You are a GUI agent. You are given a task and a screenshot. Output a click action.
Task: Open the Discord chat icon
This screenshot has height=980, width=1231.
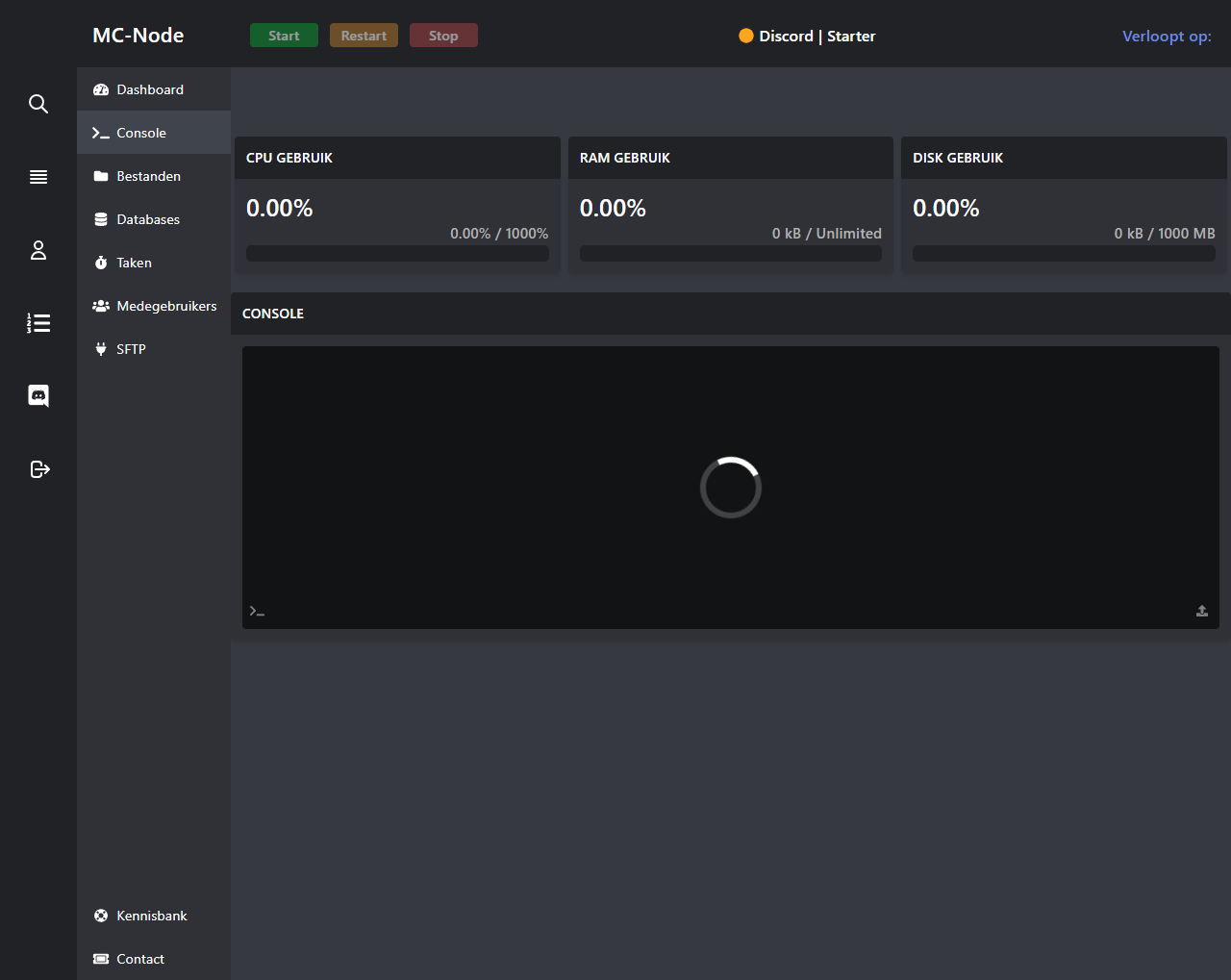click(38, 396)
